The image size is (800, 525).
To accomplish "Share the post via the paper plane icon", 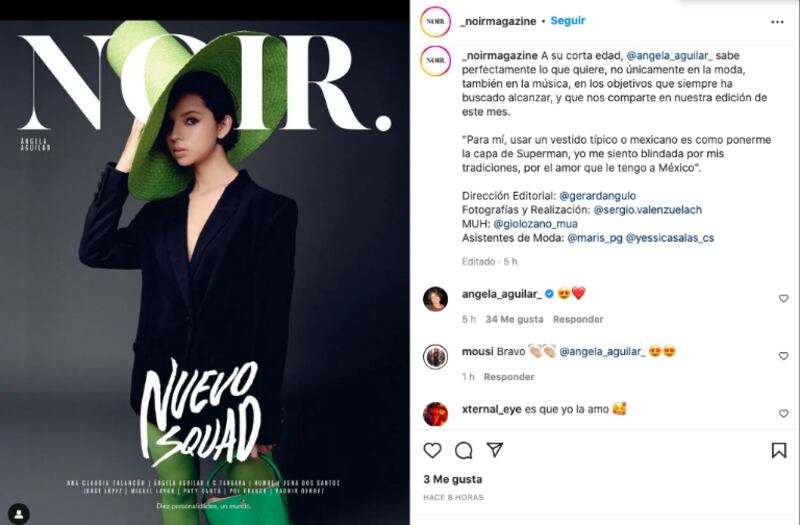I will coord(494,449).
